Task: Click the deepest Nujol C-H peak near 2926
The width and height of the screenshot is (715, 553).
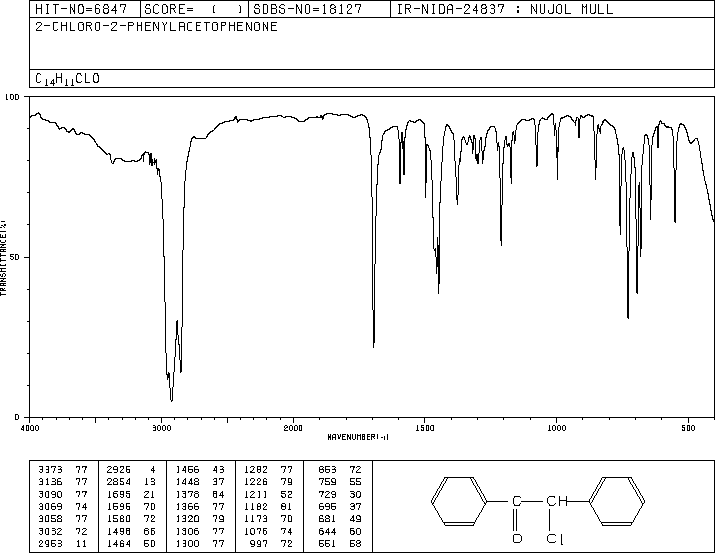Action: tap(171, 401)
